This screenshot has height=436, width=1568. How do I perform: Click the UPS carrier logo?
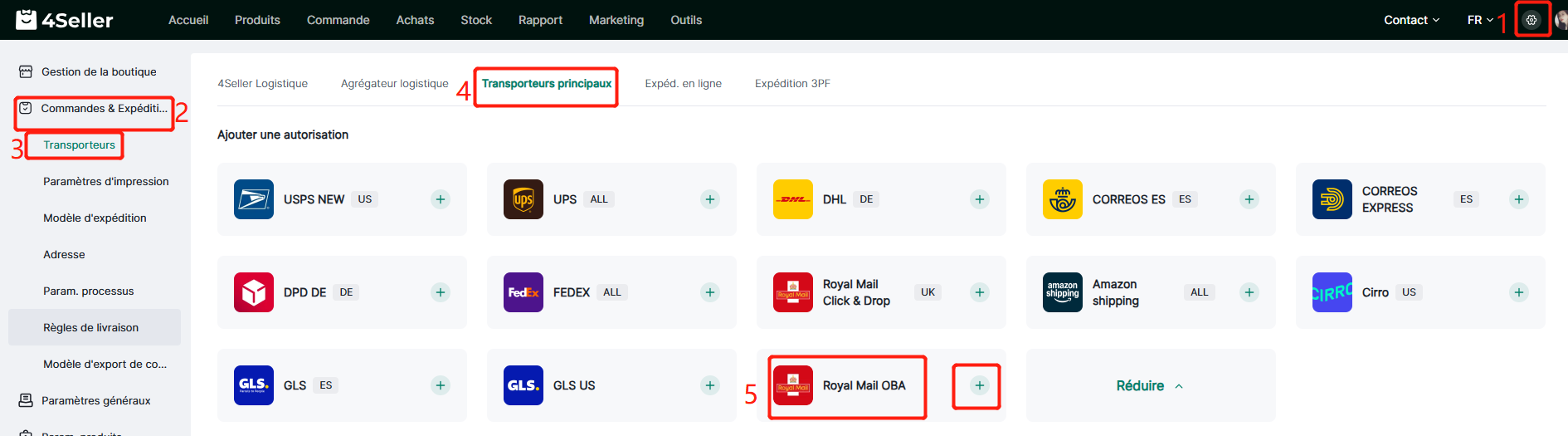pyautogui.click(x=523, y=199)
